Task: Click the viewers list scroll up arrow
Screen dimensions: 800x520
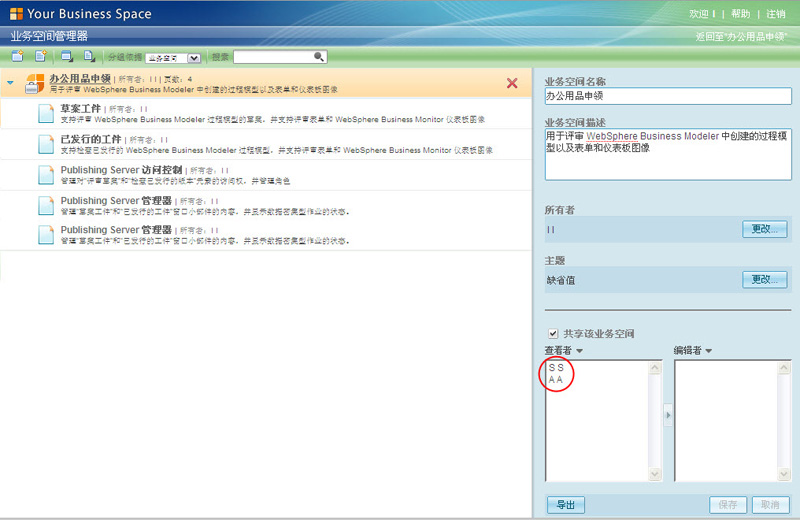Action: click(655, 367)
